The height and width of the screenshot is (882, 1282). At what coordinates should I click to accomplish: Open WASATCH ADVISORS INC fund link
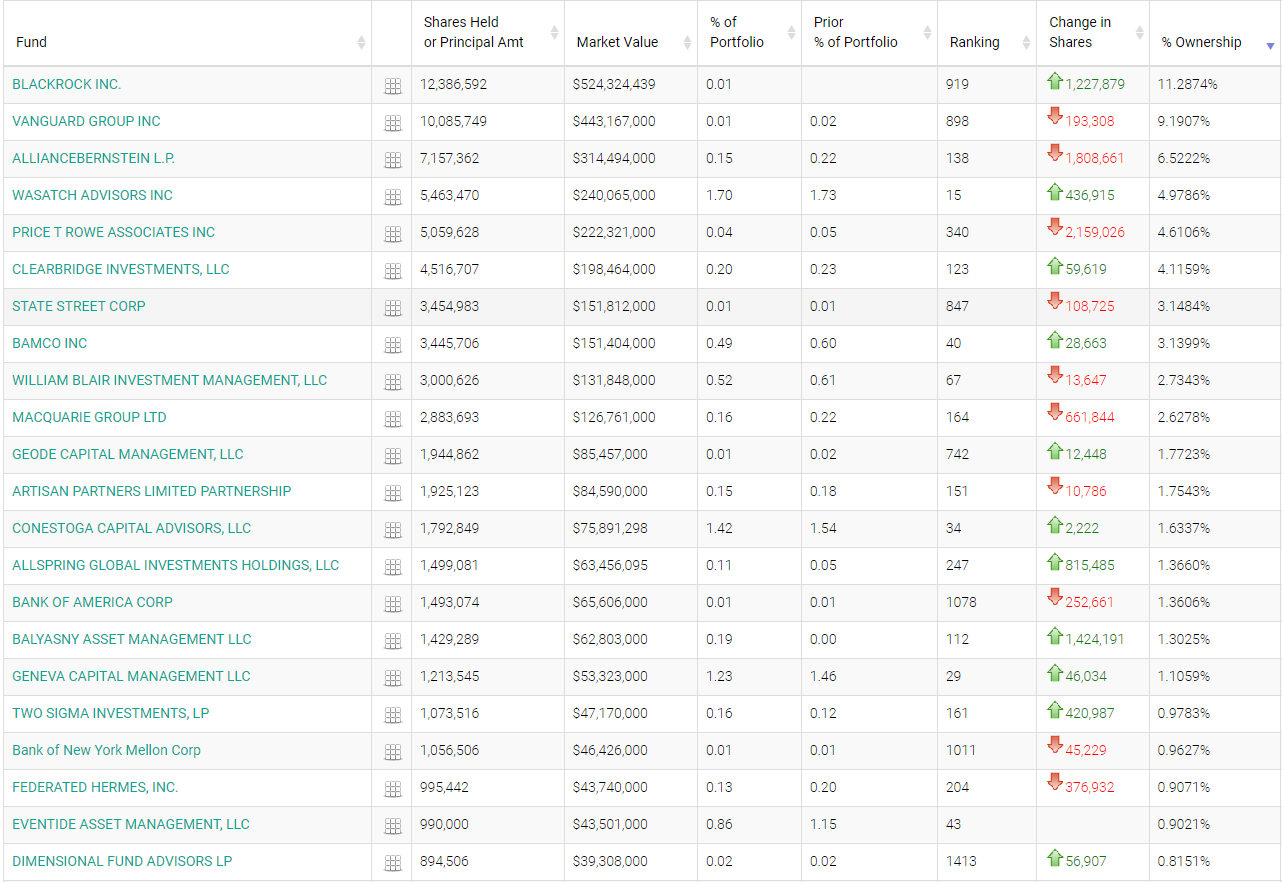point(92,195)
